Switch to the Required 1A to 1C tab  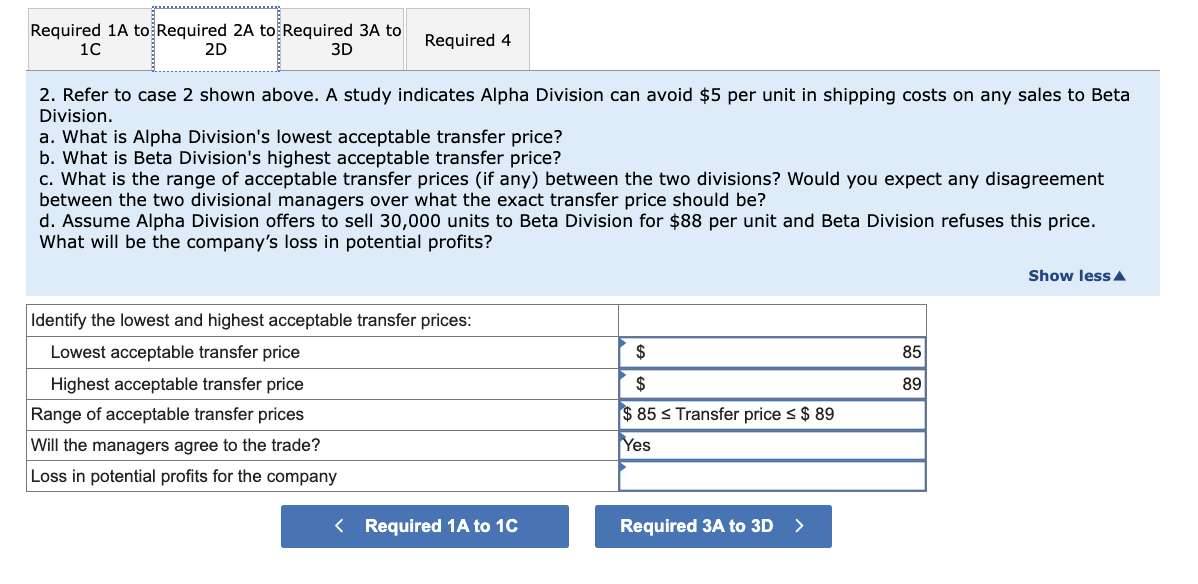click(88, 39)
